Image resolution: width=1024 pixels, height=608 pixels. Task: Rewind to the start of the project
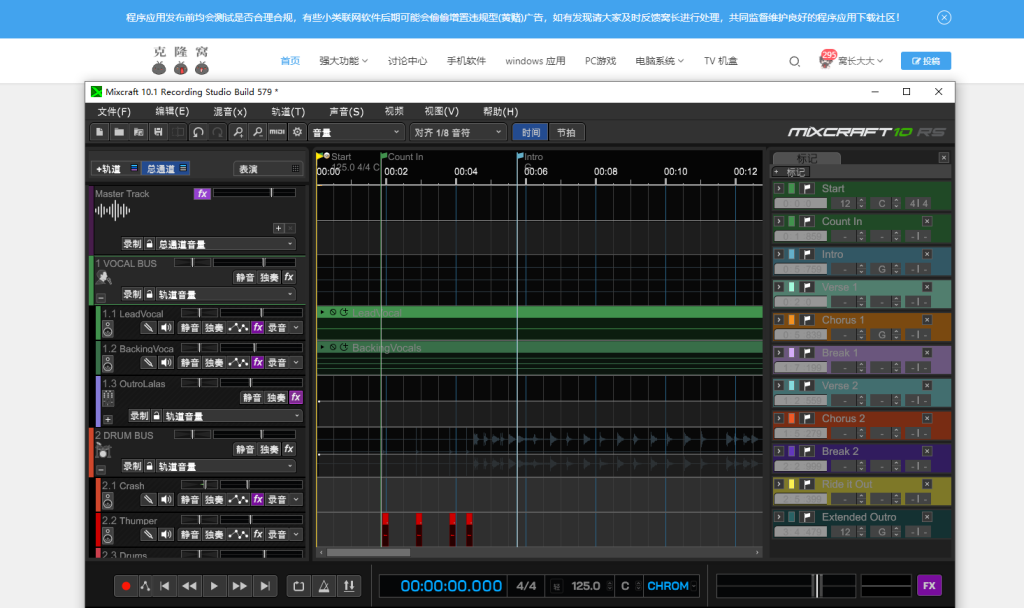point(165,586)
